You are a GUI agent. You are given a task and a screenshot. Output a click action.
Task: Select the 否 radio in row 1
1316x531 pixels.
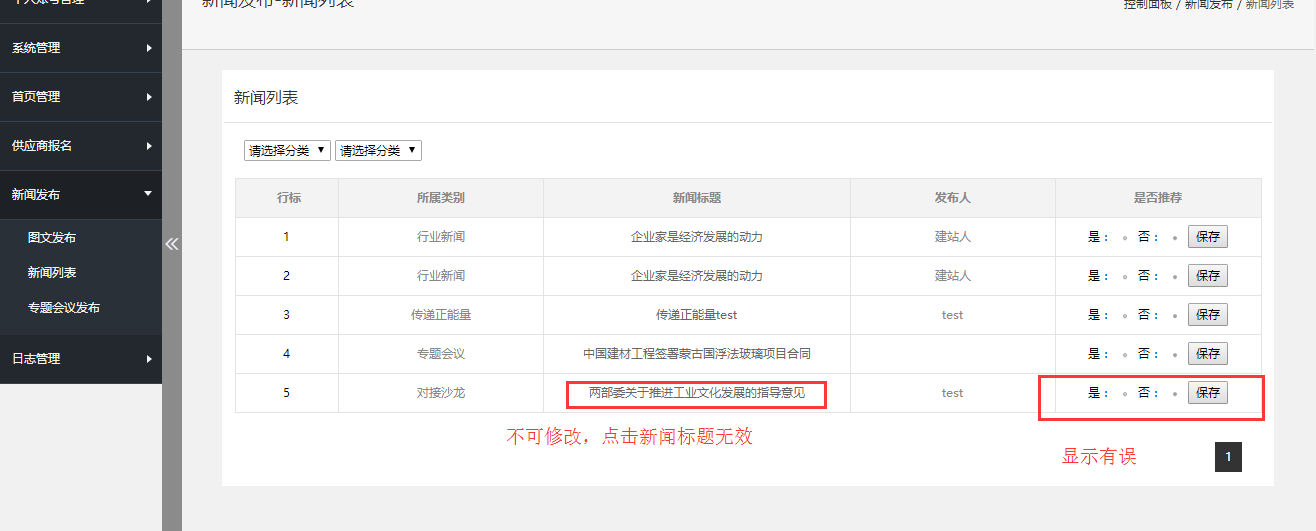[x=1174, y=238]
